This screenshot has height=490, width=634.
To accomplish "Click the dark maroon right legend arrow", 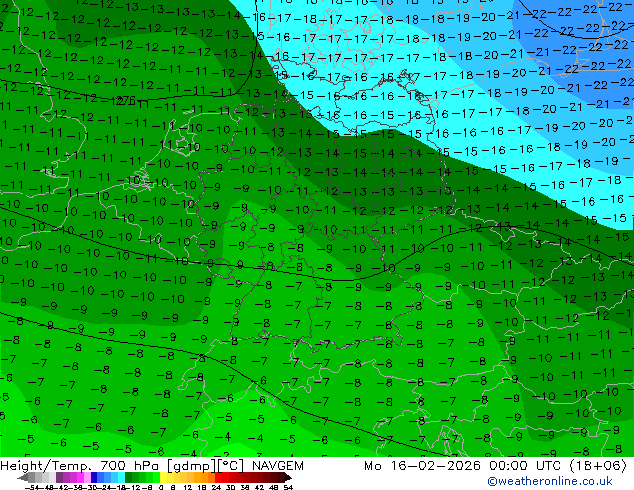I will 288,477.
